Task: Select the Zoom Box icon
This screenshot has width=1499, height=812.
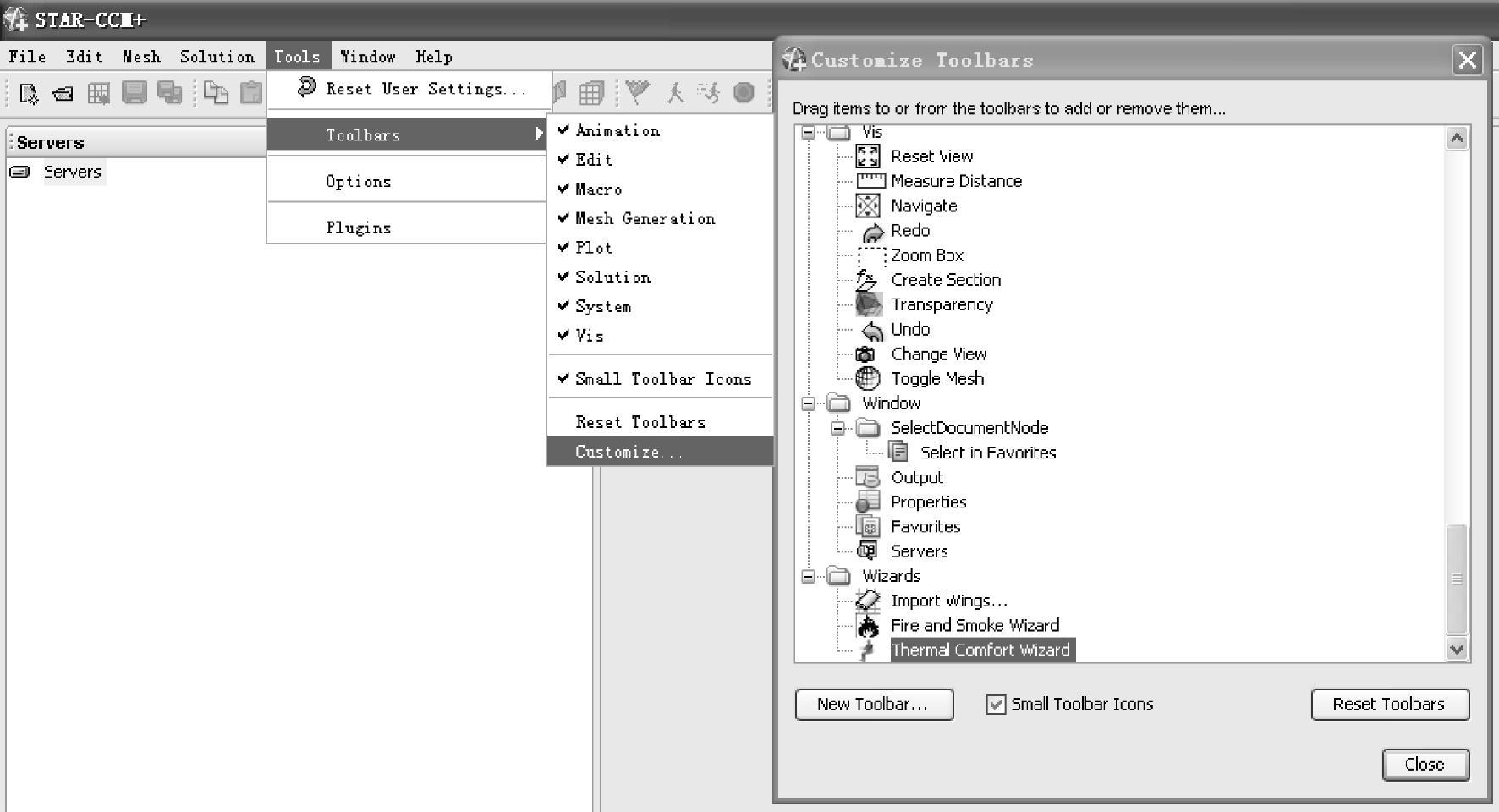Action: 871,255
